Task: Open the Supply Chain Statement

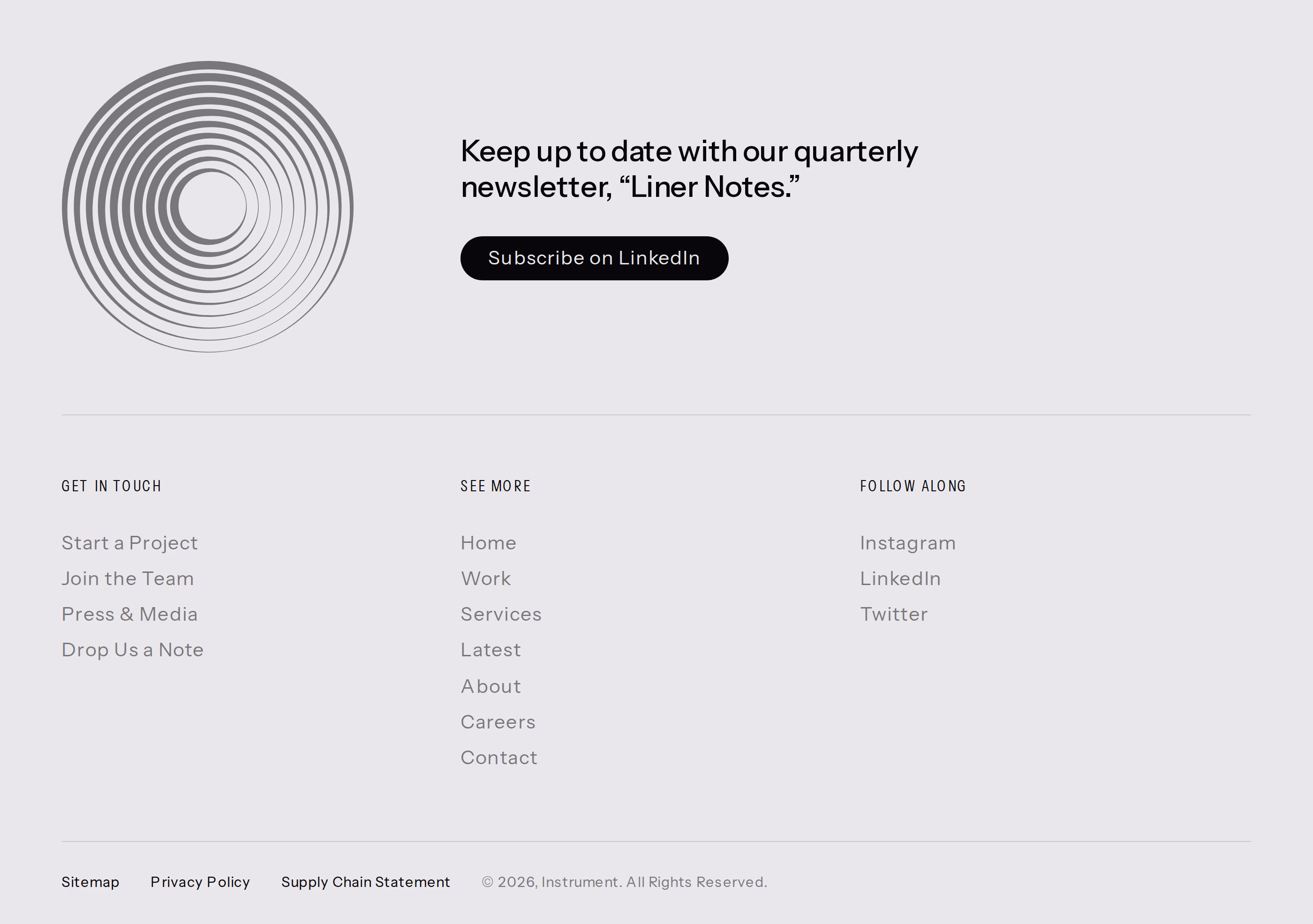Action: [365, 882]
